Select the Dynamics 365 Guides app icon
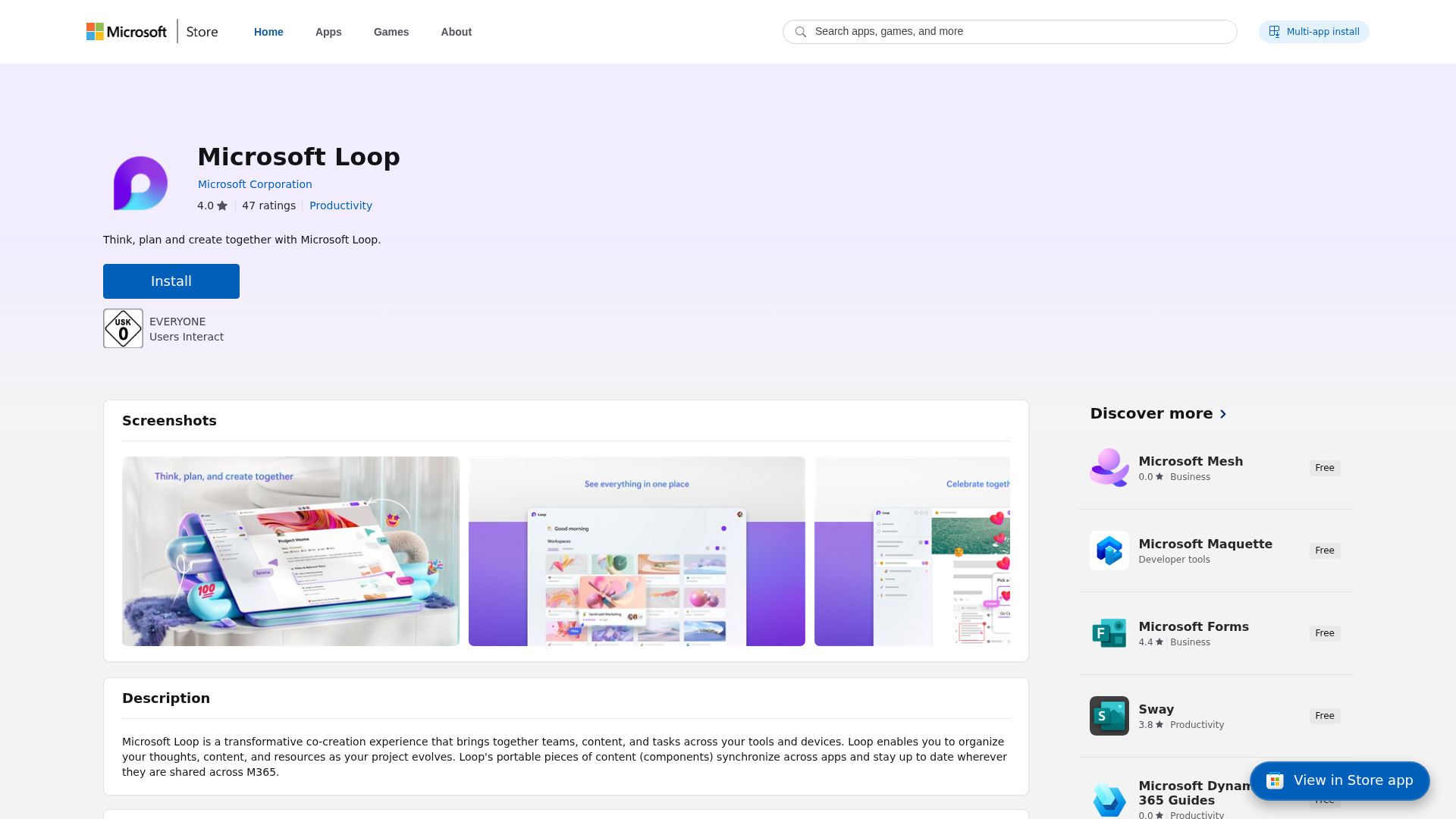 coord(1109,799)
